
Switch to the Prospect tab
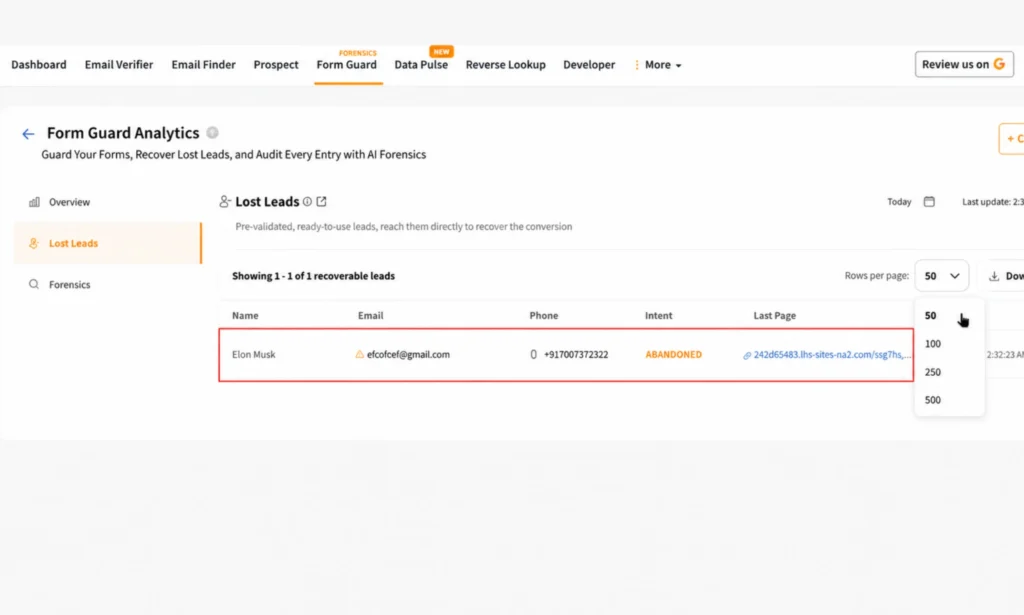coord(276,65)
